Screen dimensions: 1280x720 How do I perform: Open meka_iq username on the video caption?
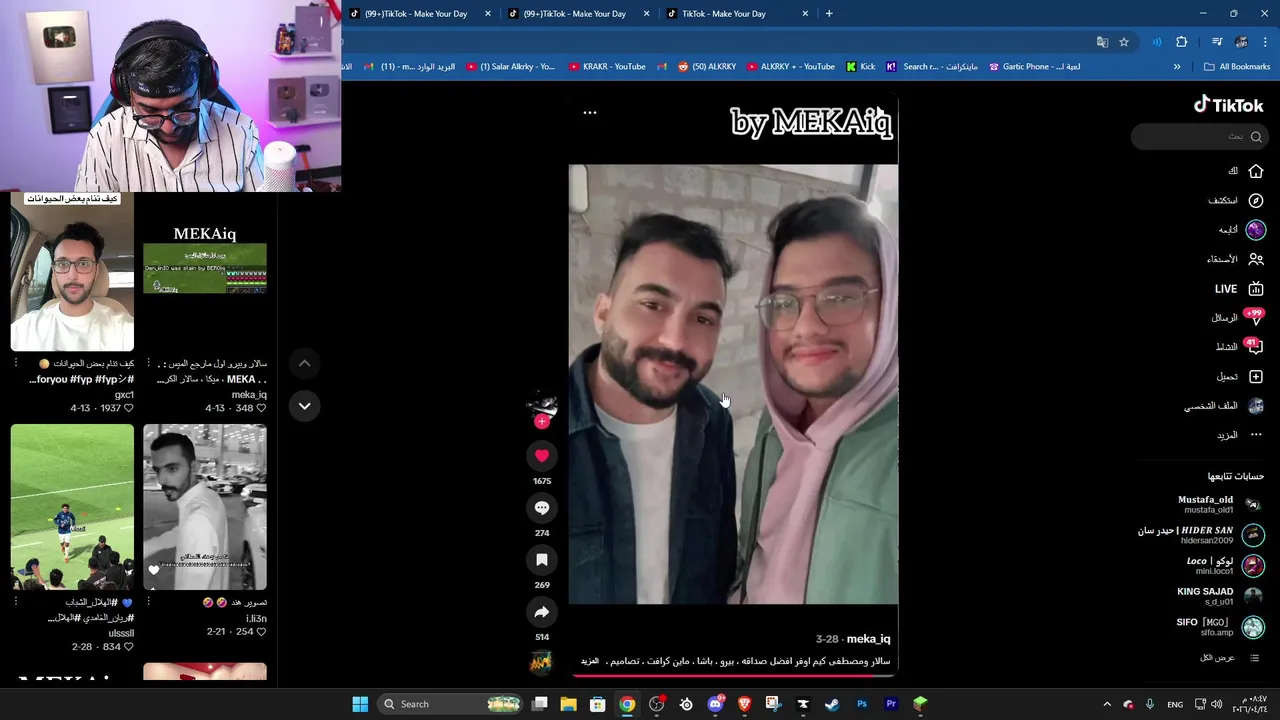pyautogui.click(x=868, y=639)
